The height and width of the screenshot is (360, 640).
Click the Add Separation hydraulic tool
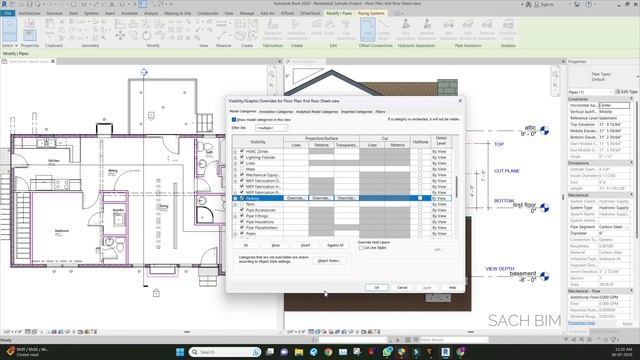pos(406,29)
